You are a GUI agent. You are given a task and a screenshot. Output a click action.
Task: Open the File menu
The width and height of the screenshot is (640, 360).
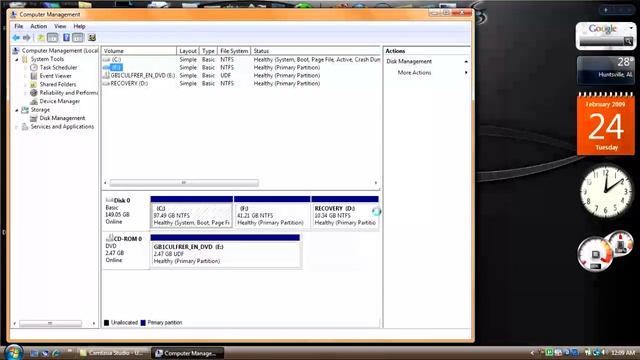(x=19, y=26)
